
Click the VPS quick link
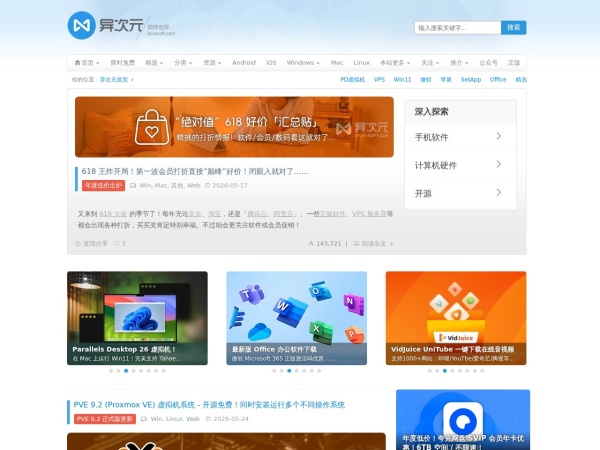pos(379,80)
